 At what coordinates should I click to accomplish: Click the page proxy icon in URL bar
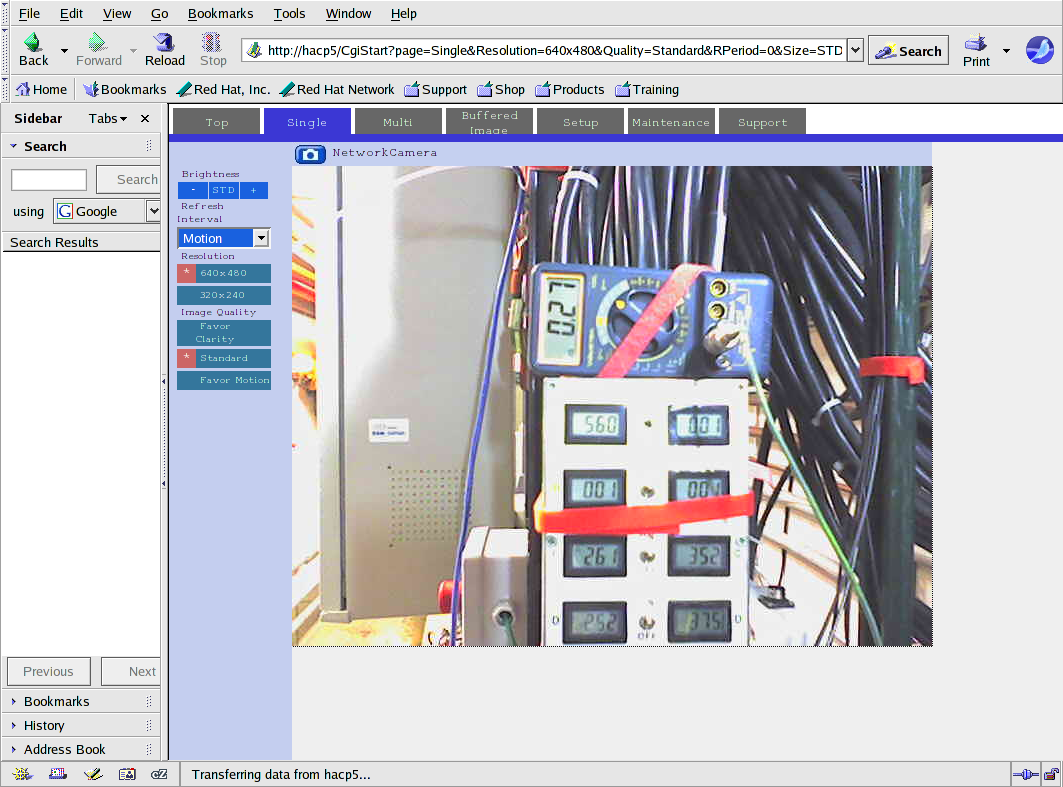coord(254,50)
